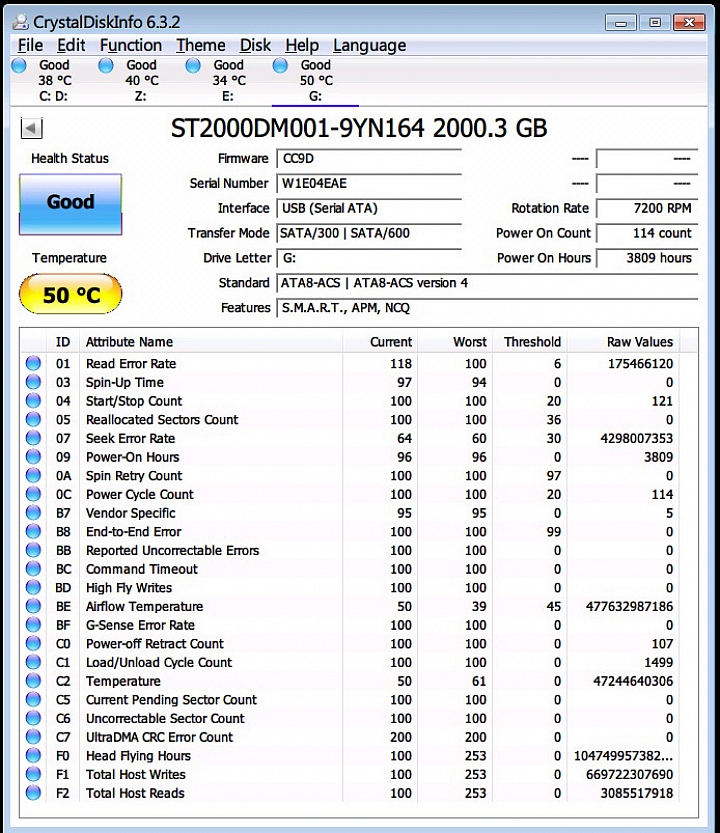Click the blue status orb for Spin-Up Time
Viewport: 720px width, 833px height.
(33, 382)
